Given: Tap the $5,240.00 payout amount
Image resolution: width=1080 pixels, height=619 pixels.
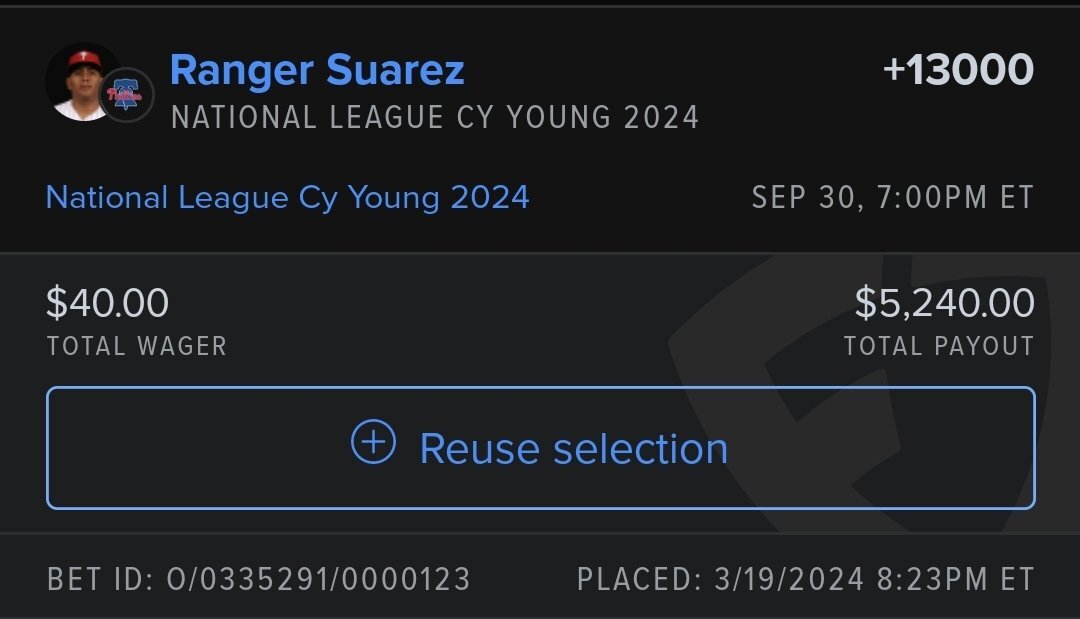Looking at the screenshot, I should click(944, 302).
